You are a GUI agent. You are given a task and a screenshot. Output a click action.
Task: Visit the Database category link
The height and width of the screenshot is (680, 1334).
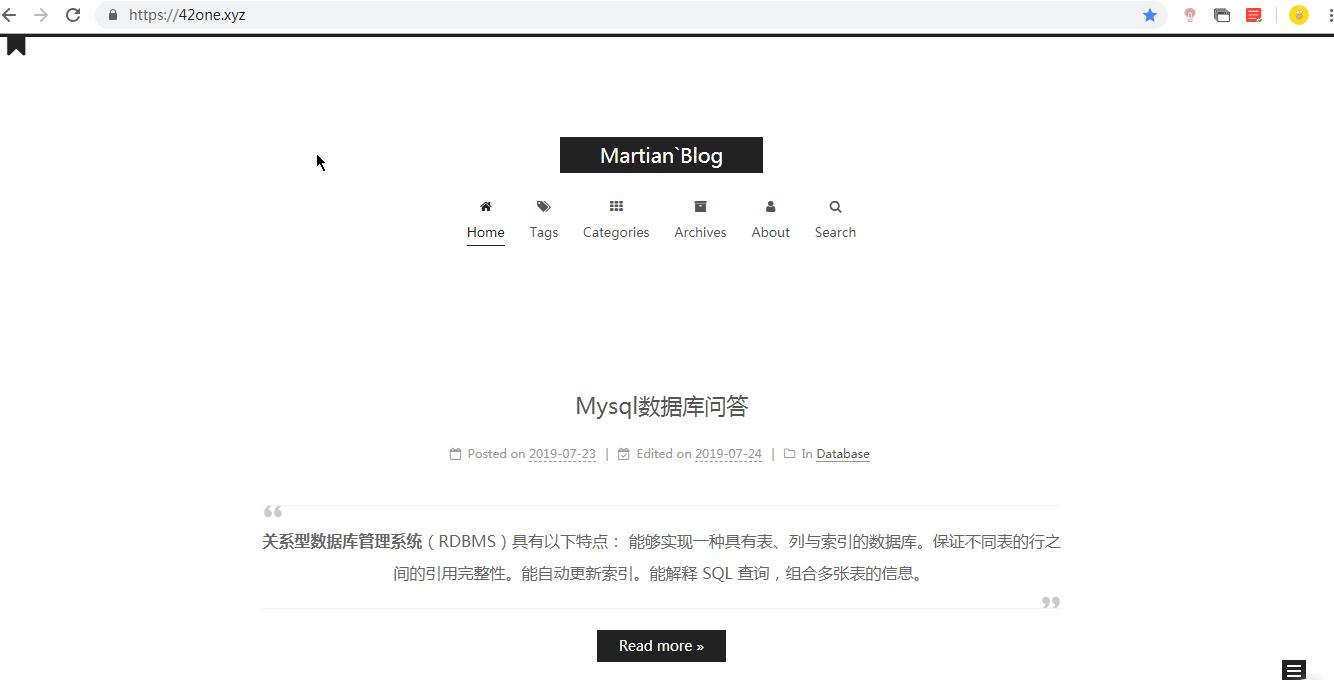[842, 453]
